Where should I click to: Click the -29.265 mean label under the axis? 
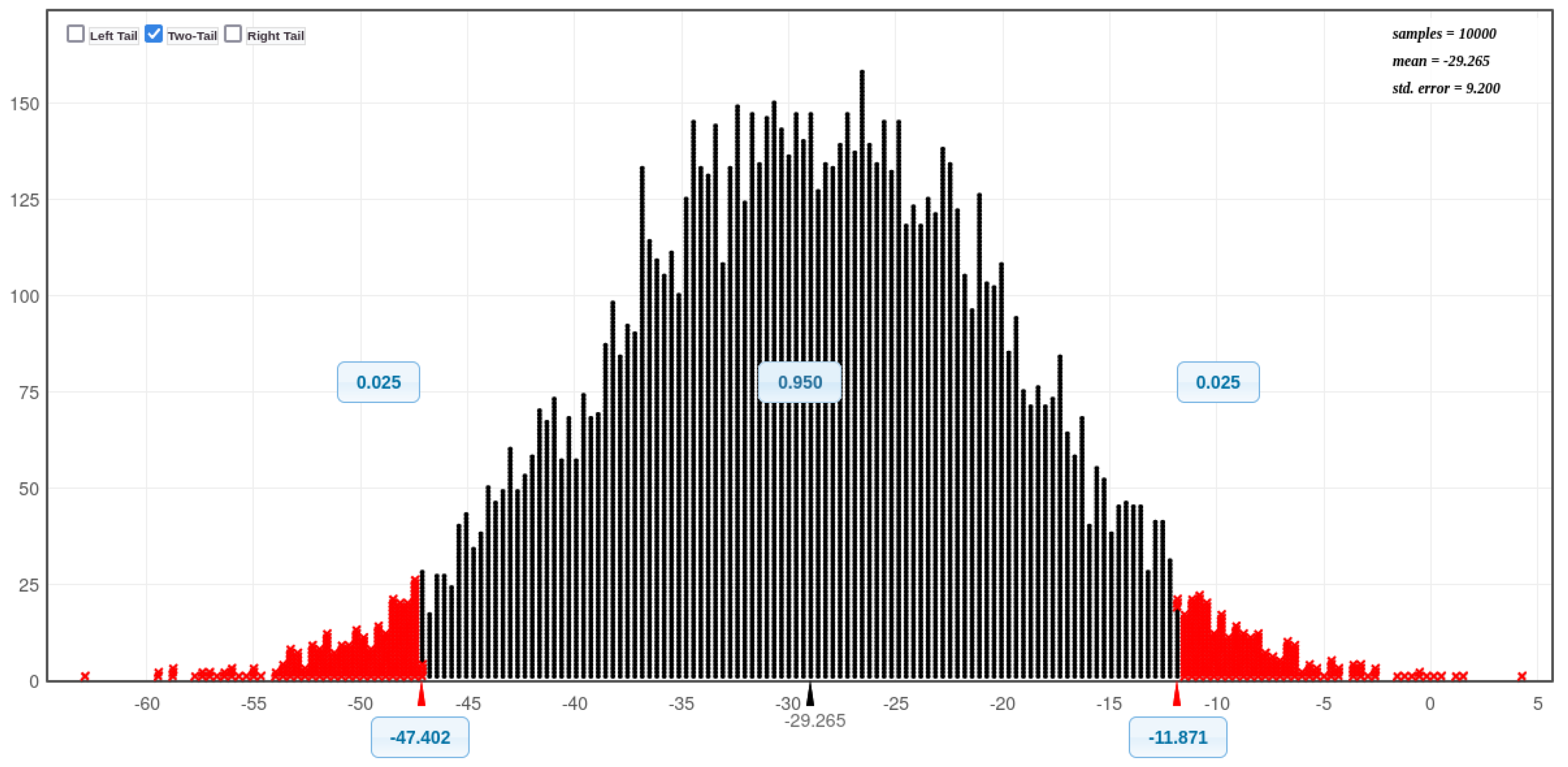[814, 722]
